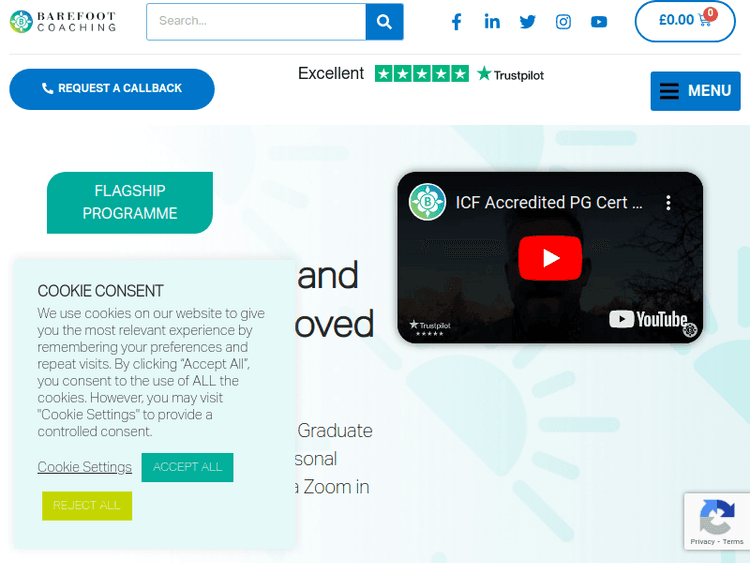Click the magnifying glass search button
This screenshot has height=563, width=750.
click(384, 21)
